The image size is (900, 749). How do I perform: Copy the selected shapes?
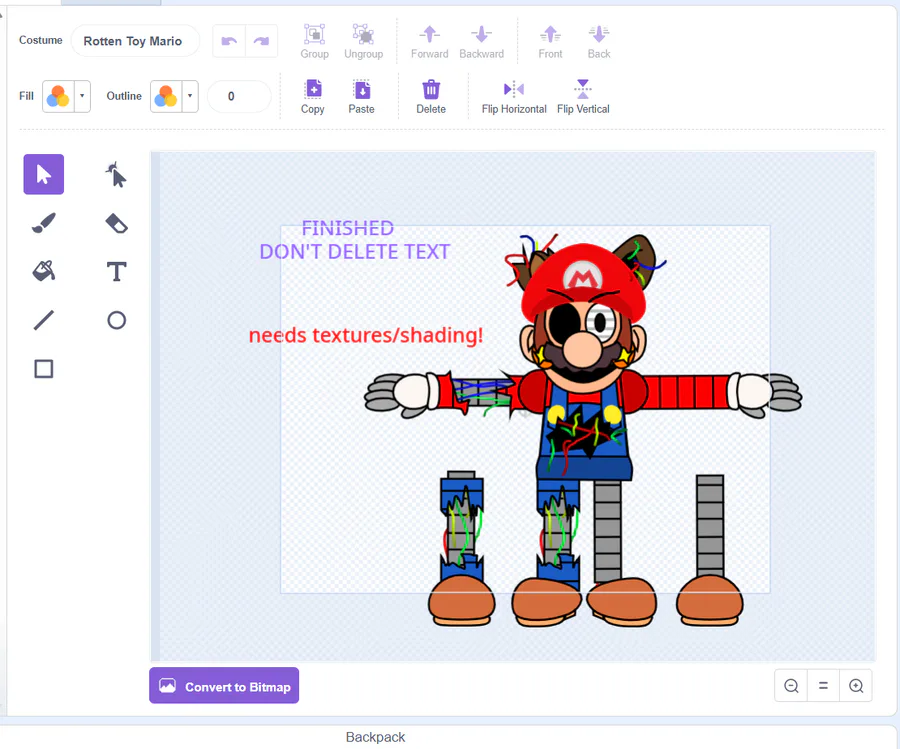(313, 97)
